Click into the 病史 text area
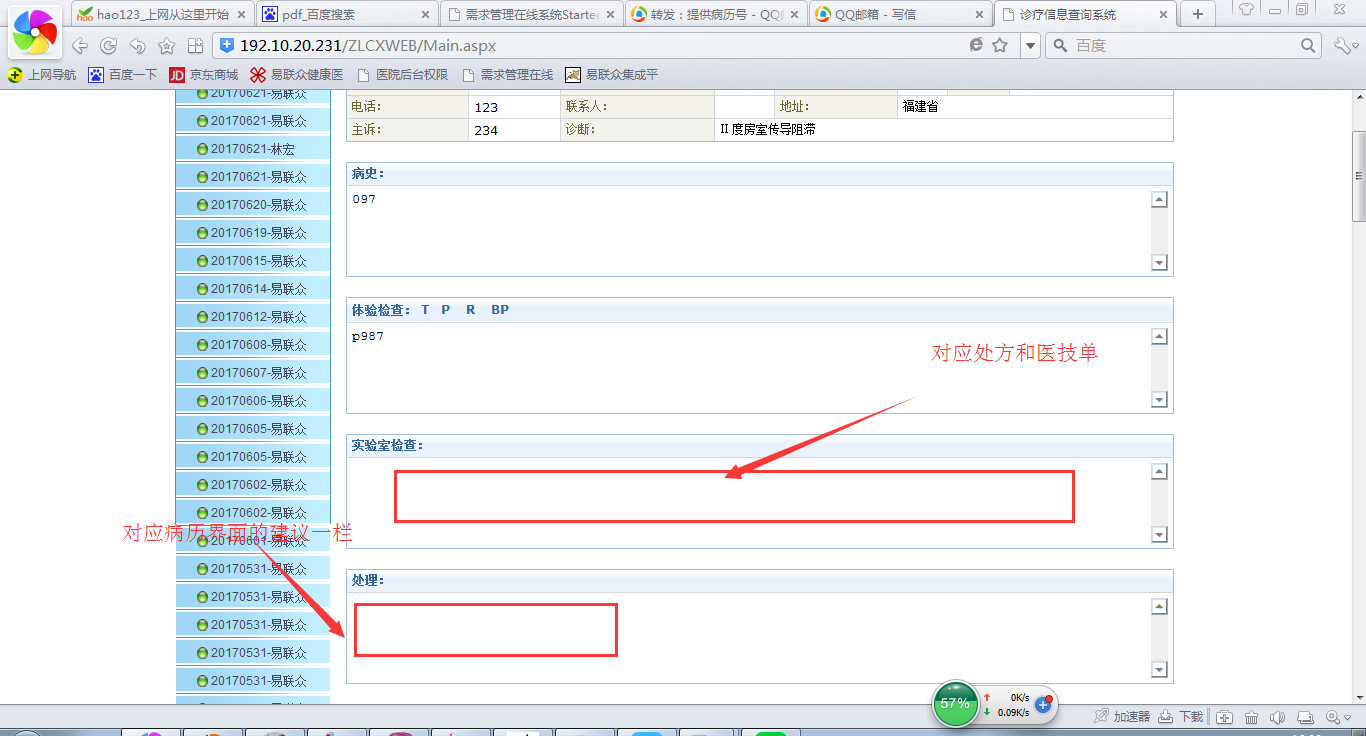Screen dimensions: 1366x736 coord(749,230)
